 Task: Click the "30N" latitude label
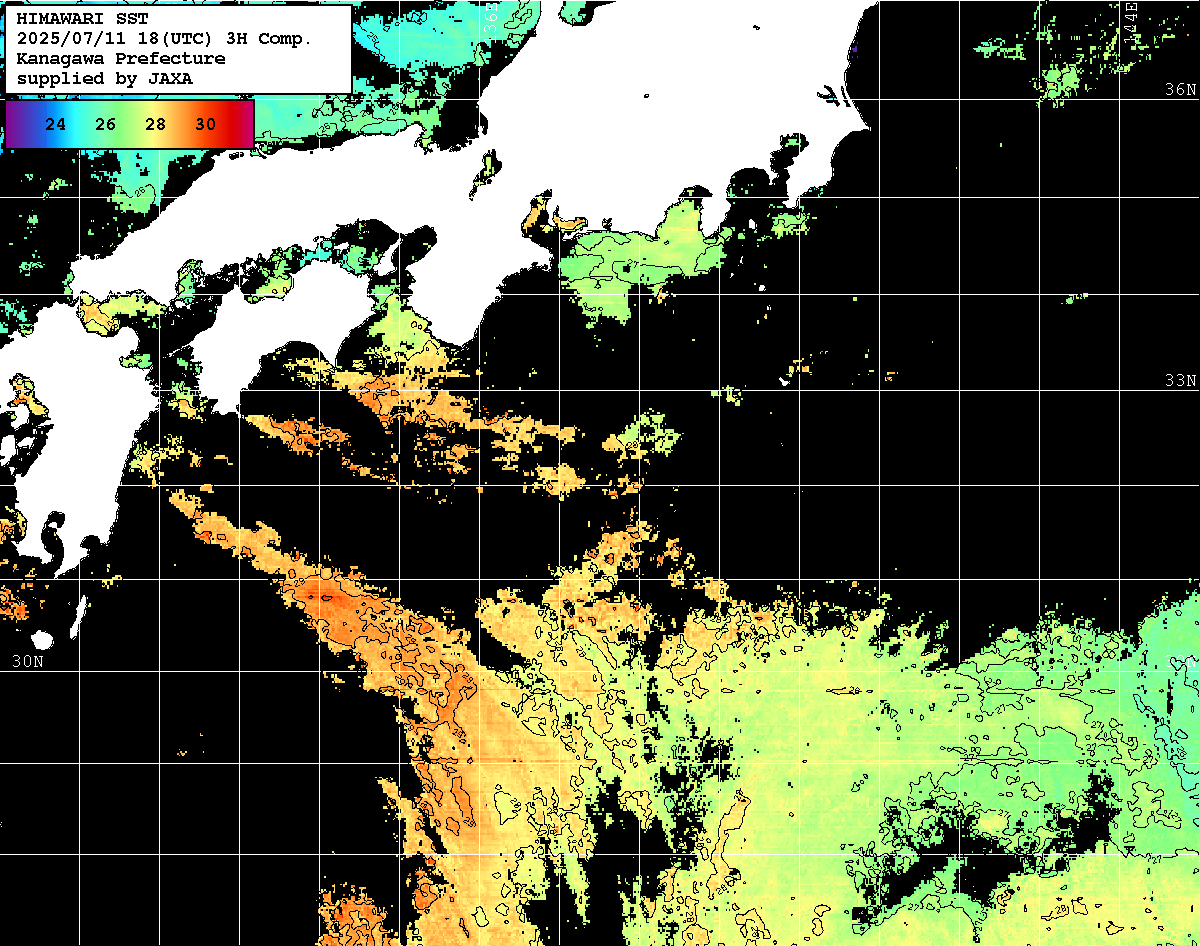click(27, 661)
